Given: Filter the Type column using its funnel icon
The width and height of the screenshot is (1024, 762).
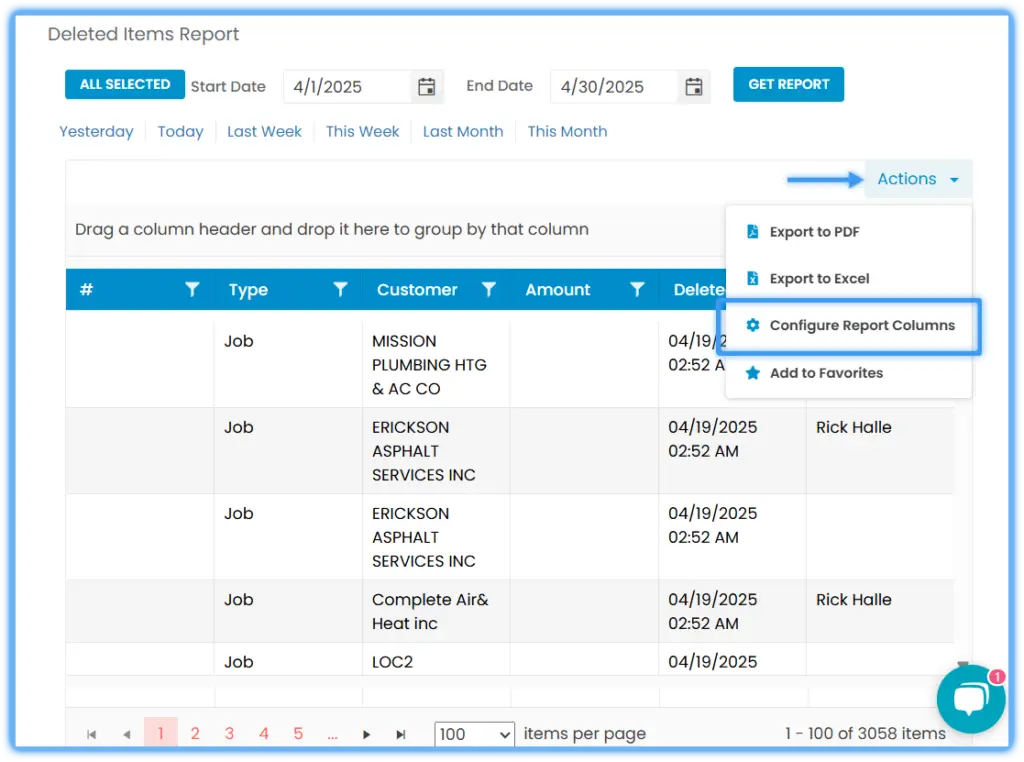Looking at the screenshot, I should [x=340, y=289].
